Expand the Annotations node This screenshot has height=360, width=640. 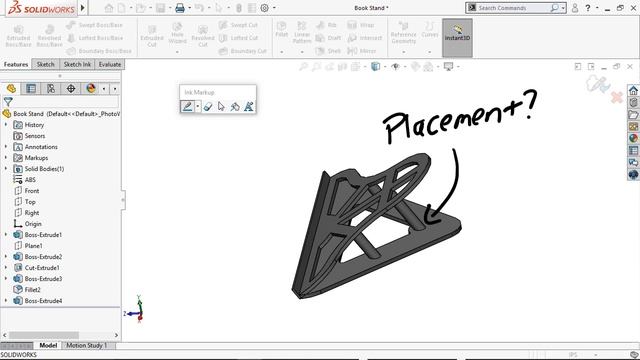coord(6,147)
